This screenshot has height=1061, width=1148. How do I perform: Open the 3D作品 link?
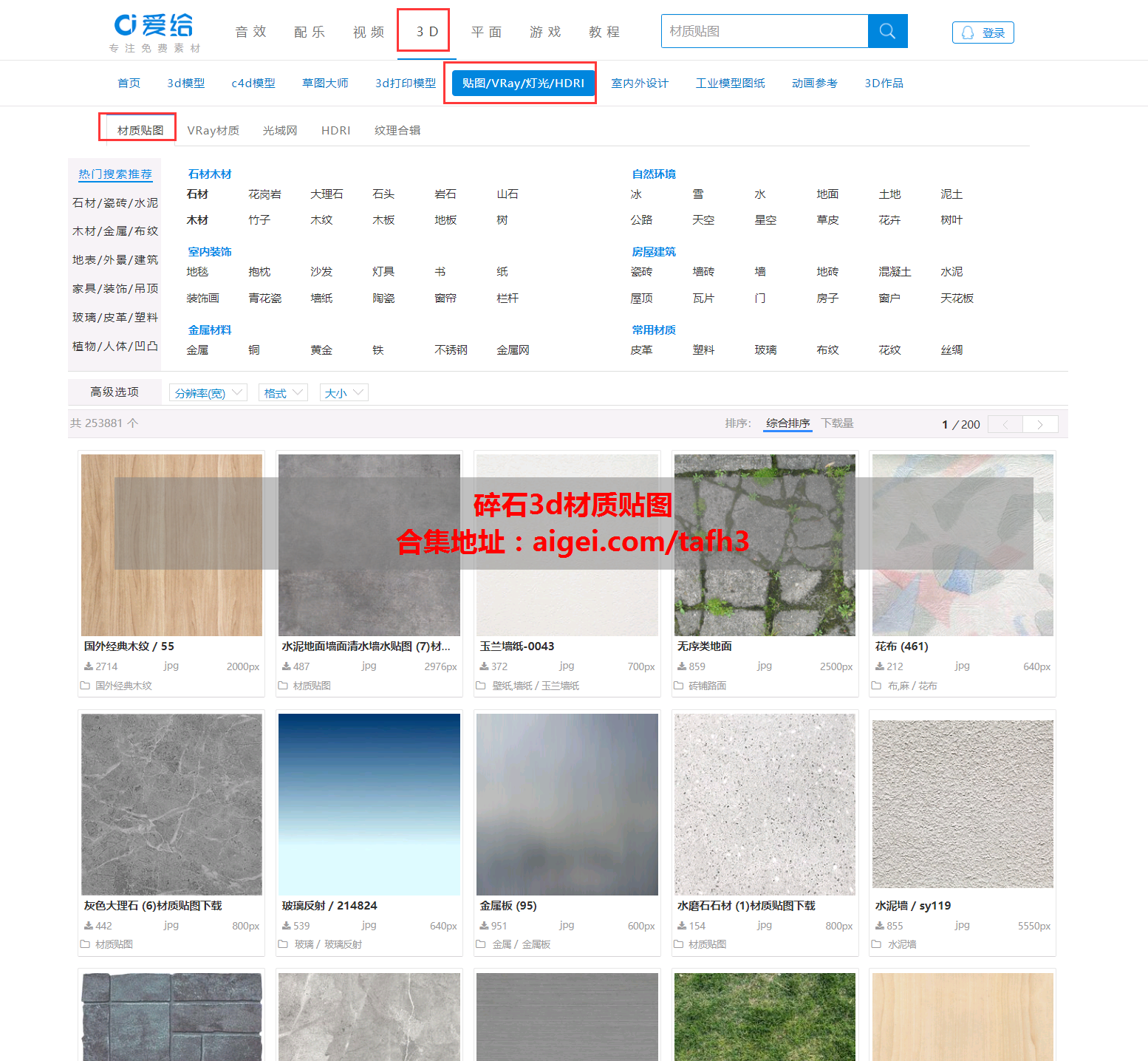point(884,83)
